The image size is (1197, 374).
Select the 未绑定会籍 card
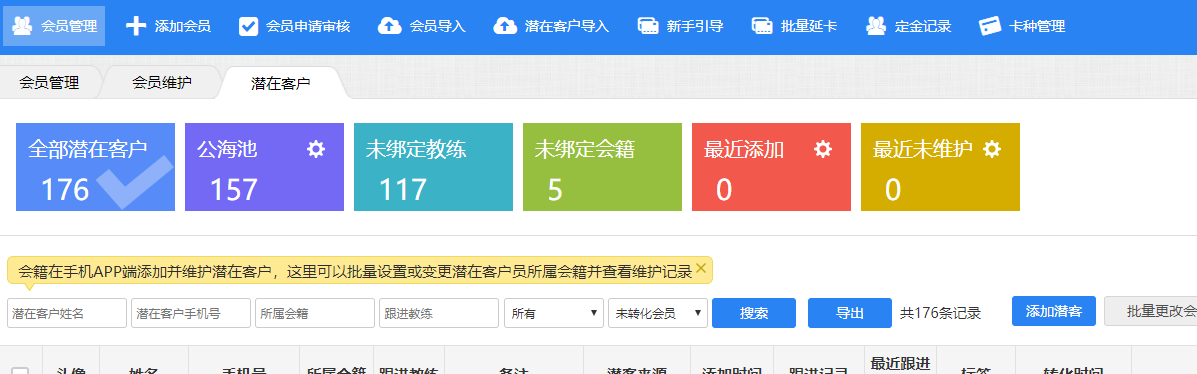pyautogui.click(x=602, y=167)
